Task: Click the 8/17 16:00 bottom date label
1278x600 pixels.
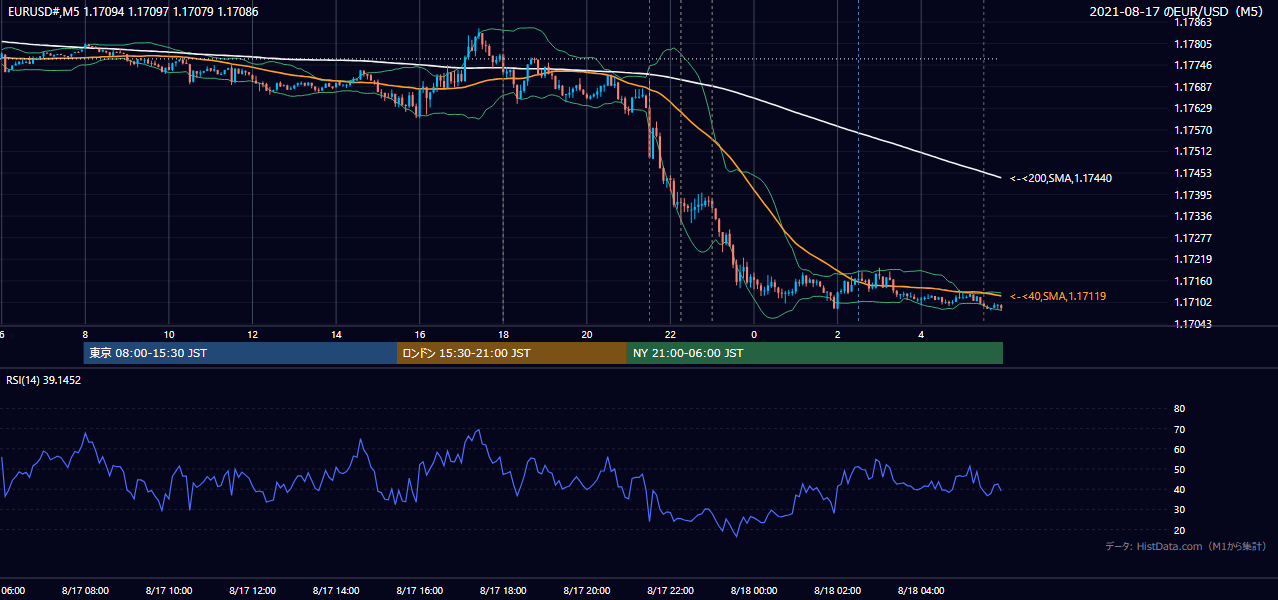Action: pos(419,590)
